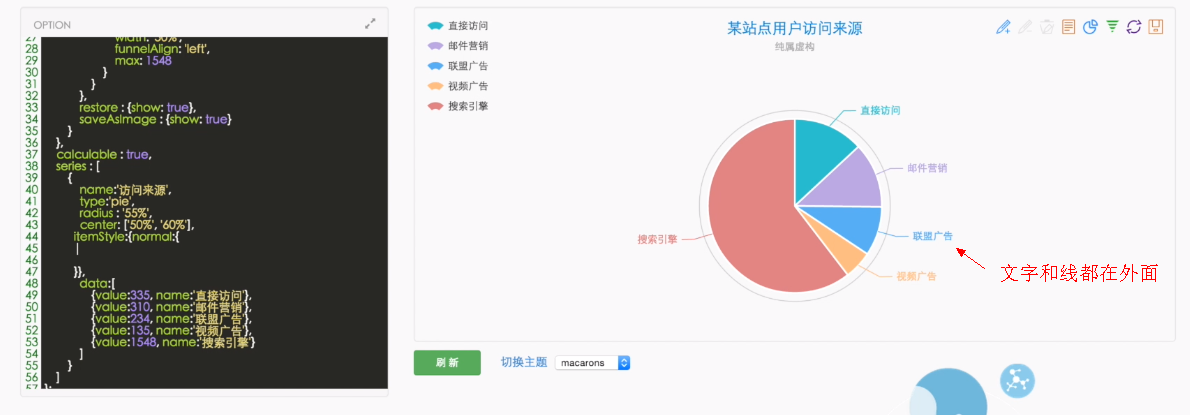Viewport: 1190px width, 415px height.
Task: Toggle the 直接访问 legend item
Action: (x=458, y=26)
